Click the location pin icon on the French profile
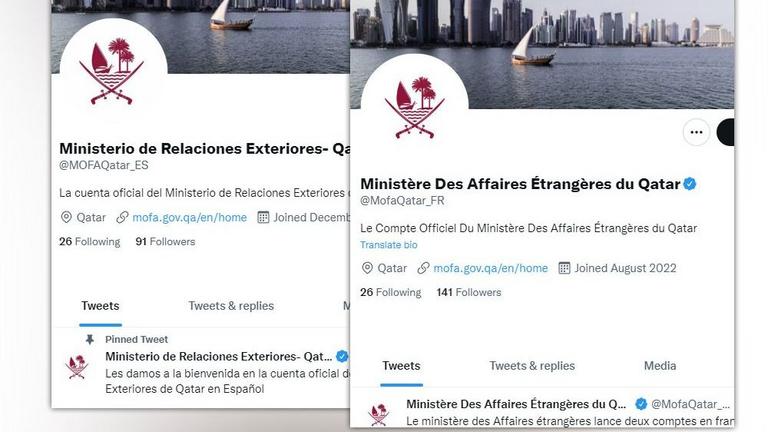 pyautogui.click(x=367, y=268)
